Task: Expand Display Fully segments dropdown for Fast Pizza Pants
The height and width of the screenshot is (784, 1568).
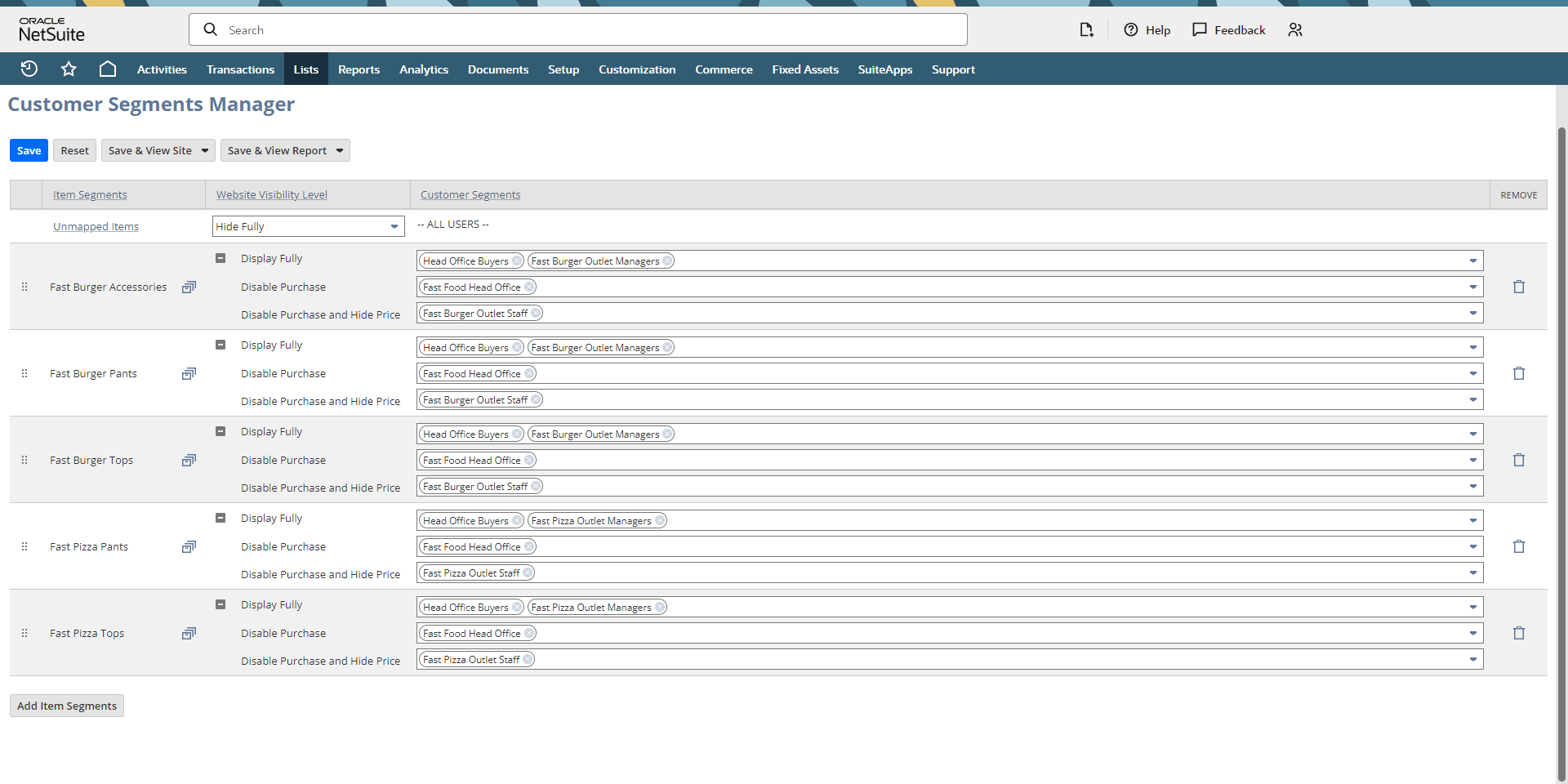Action: (x=1473, y=521)
